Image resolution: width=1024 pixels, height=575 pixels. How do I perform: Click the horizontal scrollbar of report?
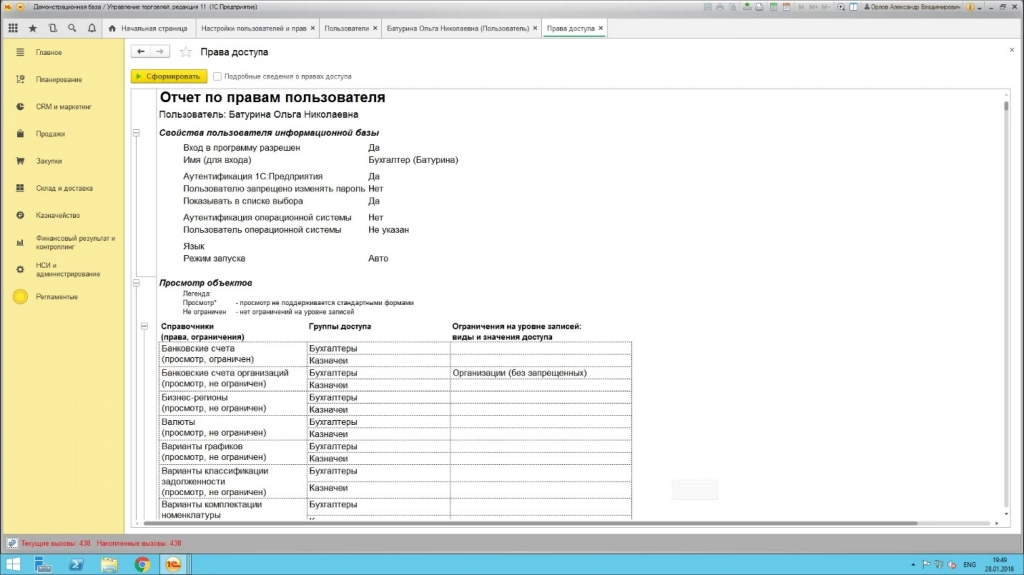pyautogui.click(x=530, y=523)
